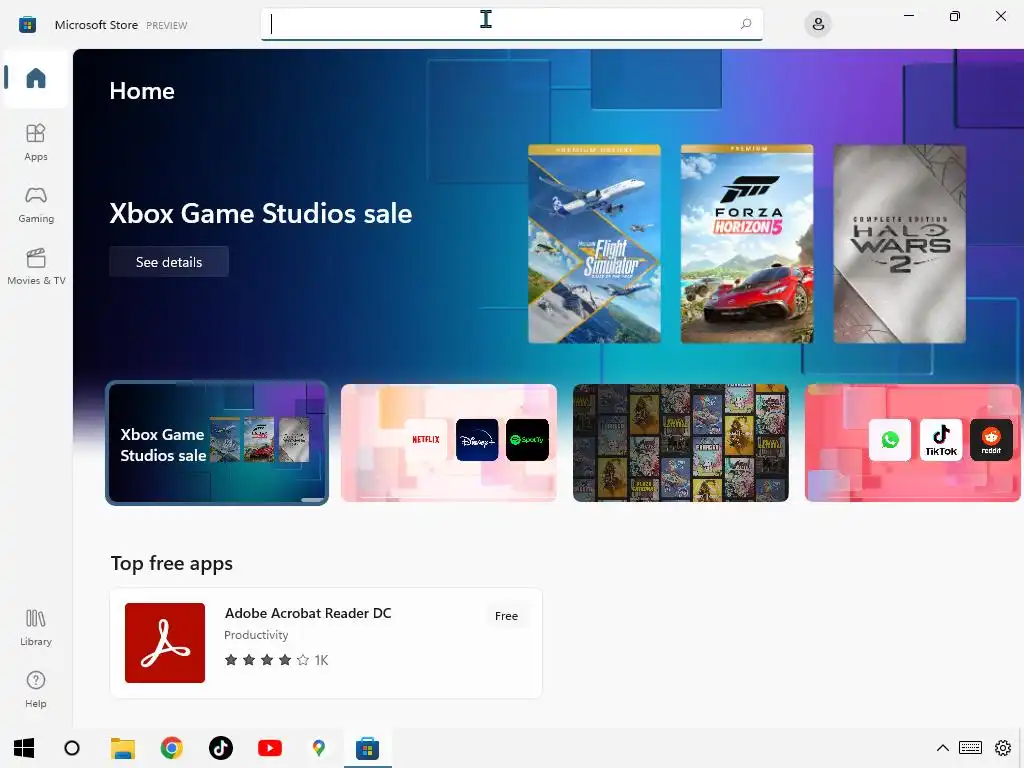The width and height of the screenshot is (1024, 768).
Task: Click the Microsoft Store logo in title bar
Action: click(x=27, y=25)
